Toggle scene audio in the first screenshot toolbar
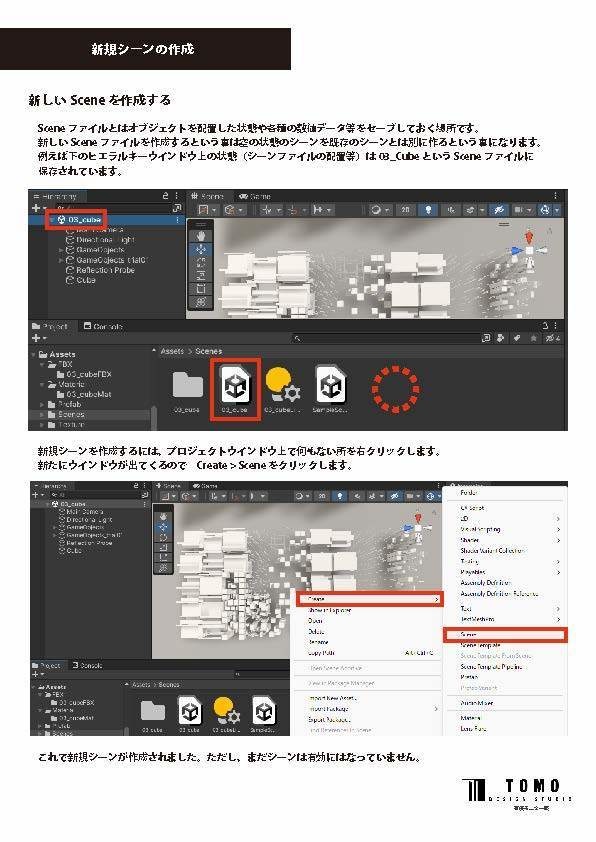This screenshot has width=596, height=842. pyautogui.click(x=451, y=209)
